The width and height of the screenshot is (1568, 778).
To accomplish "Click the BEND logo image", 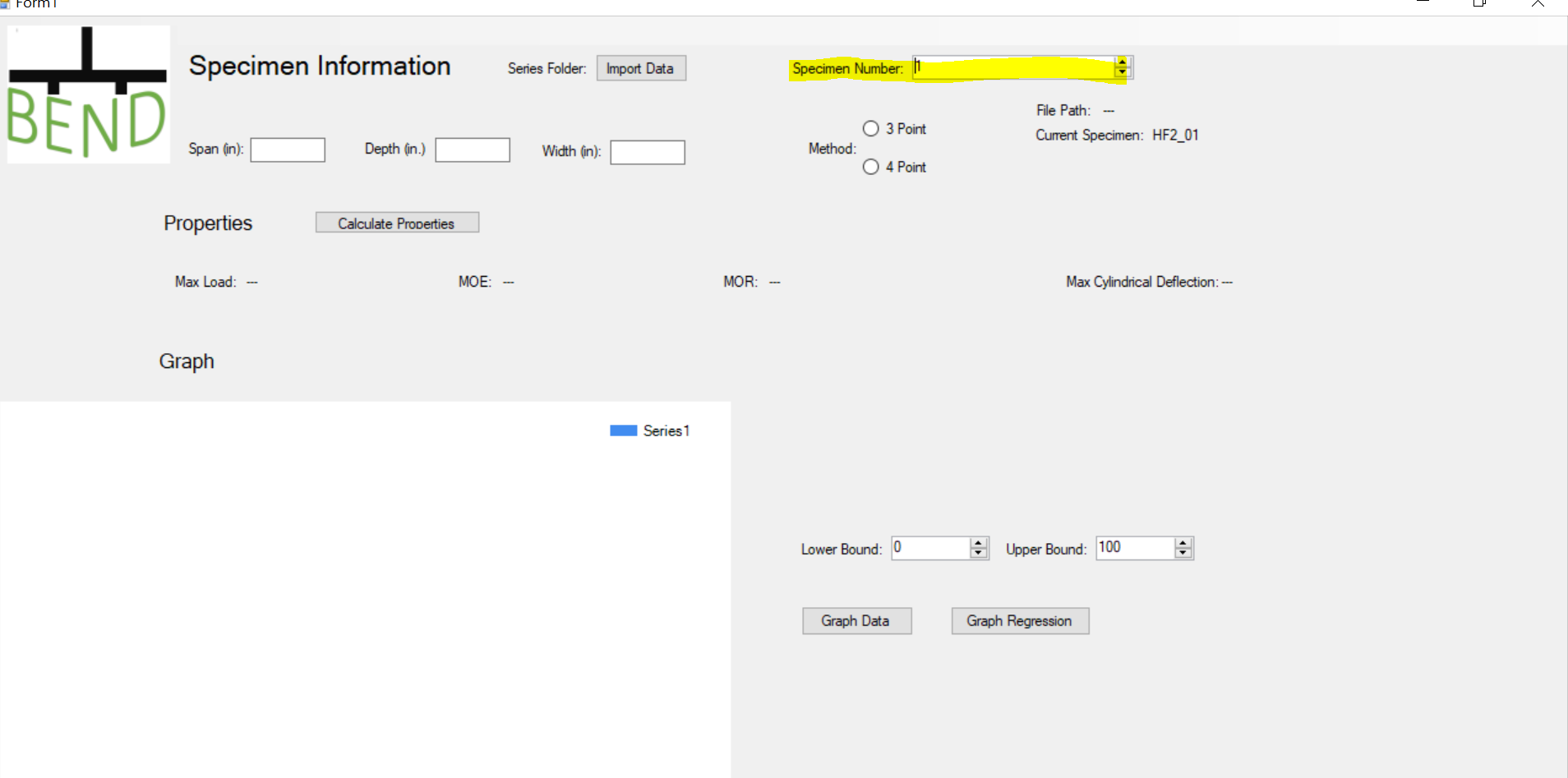I will pos(88,94).
